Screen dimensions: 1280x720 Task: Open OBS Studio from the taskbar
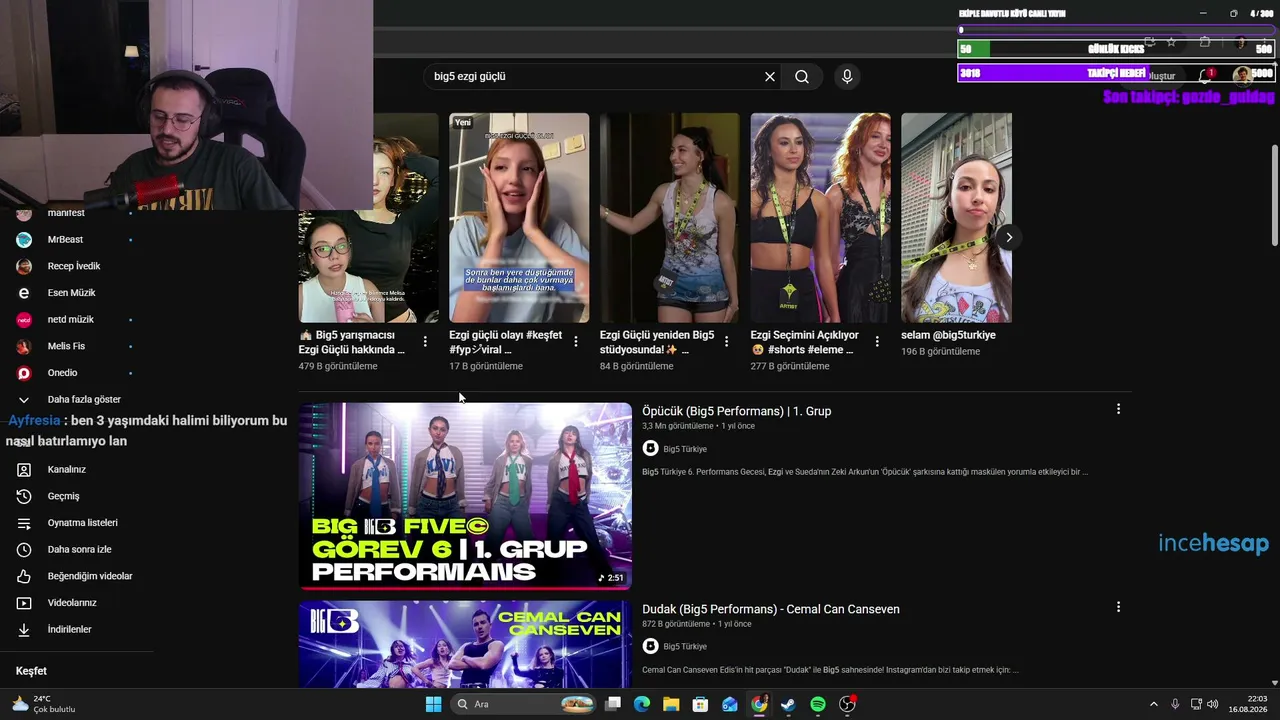(x=847, y=704)
